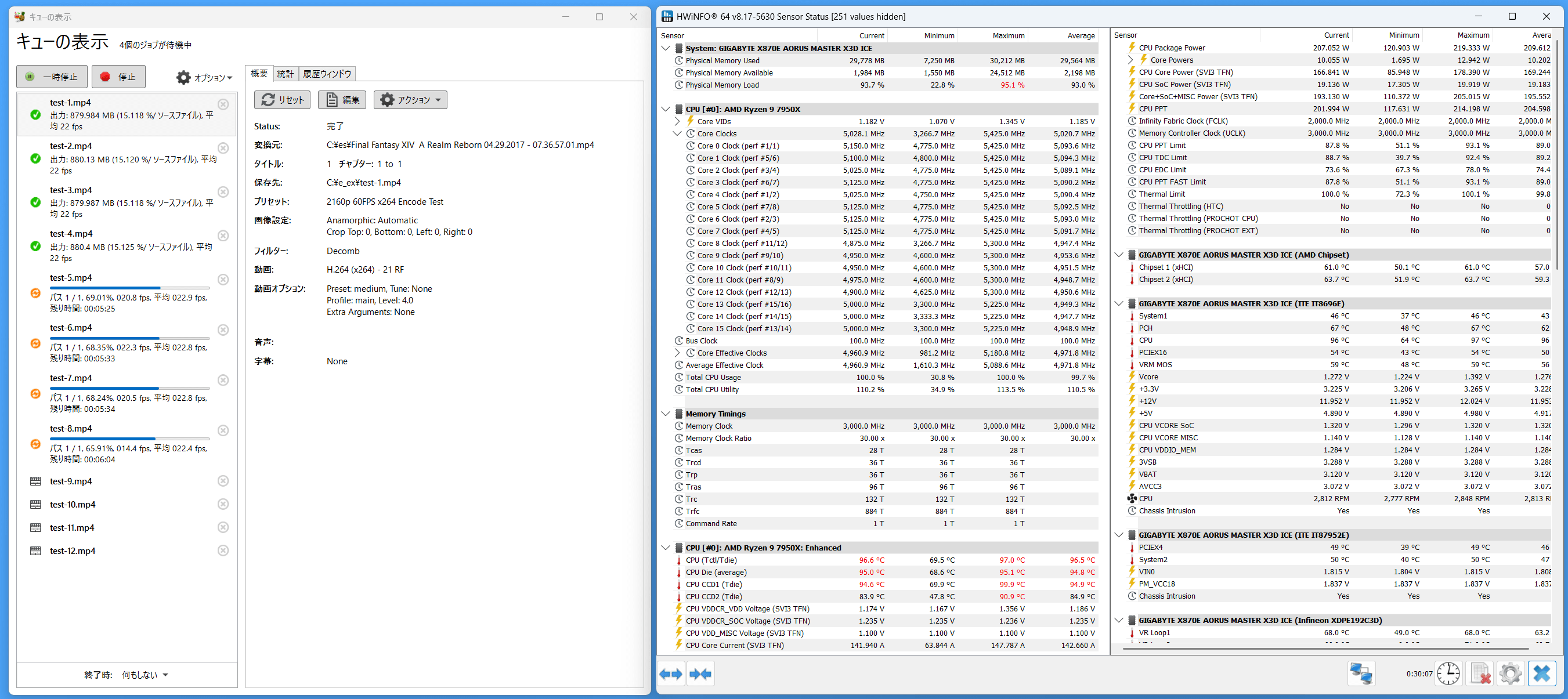Open the アクション dropdown button

point(411,100)
